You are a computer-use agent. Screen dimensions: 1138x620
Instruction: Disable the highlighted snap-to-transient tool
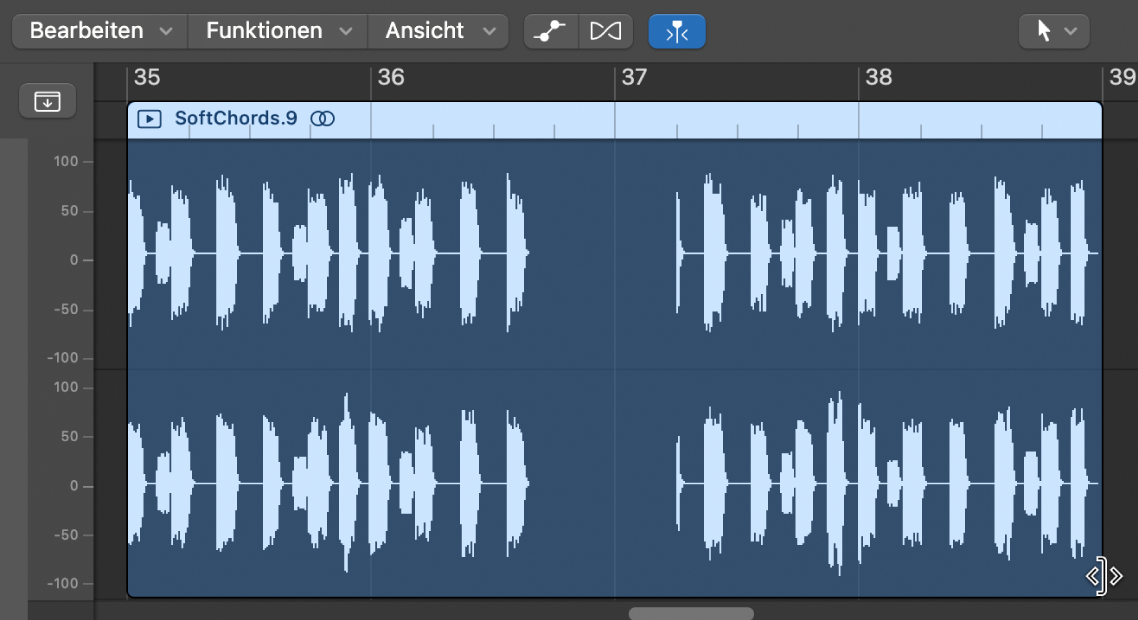[677, 30]
